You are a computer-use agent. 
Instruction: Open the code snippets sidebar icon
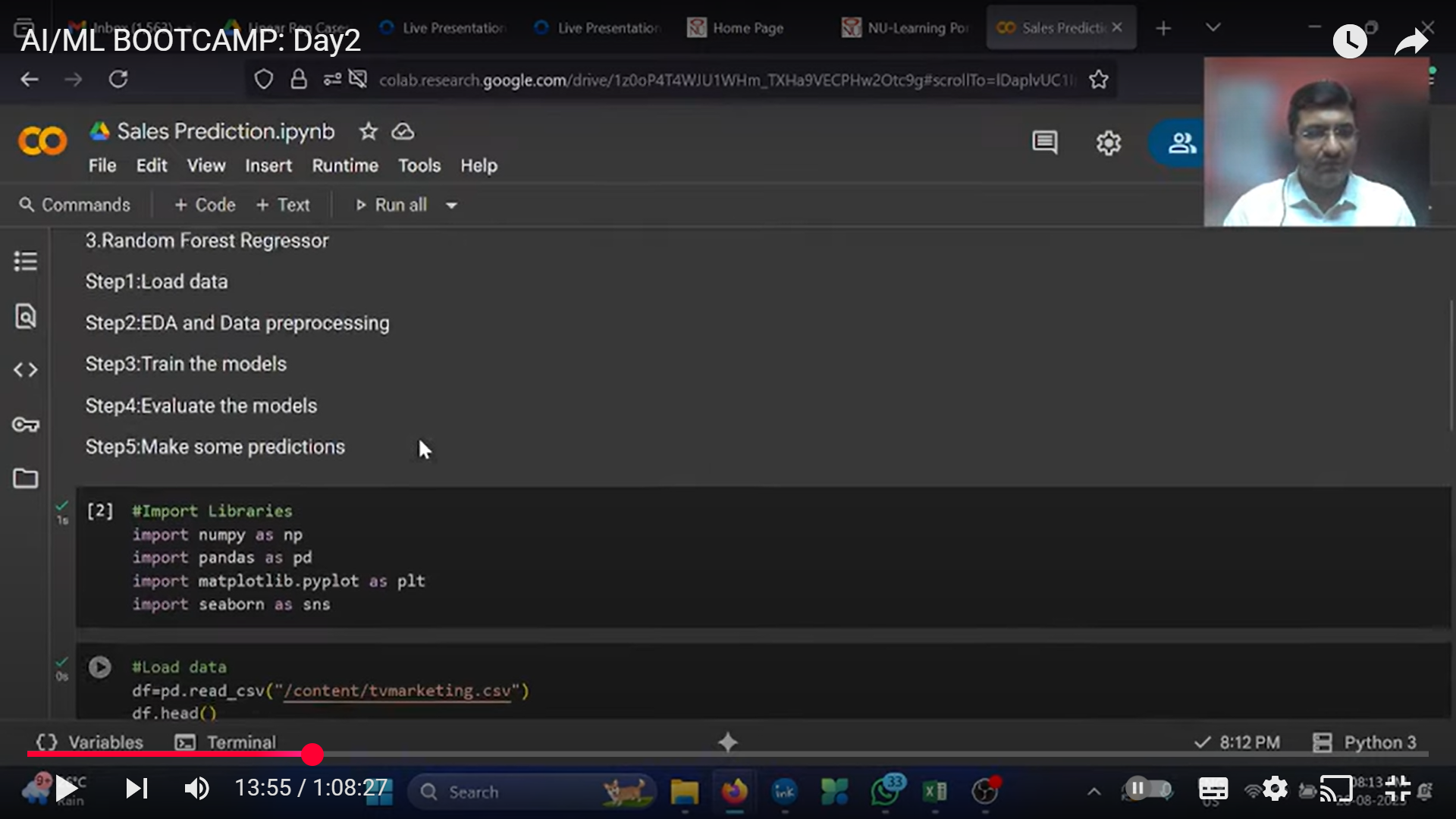25,370
